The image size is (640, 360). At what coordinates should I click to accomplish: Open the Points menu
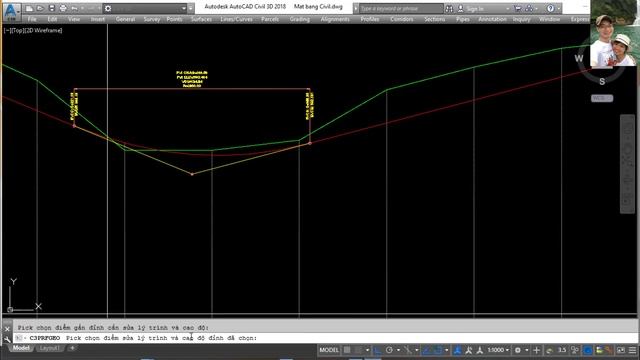175,19
